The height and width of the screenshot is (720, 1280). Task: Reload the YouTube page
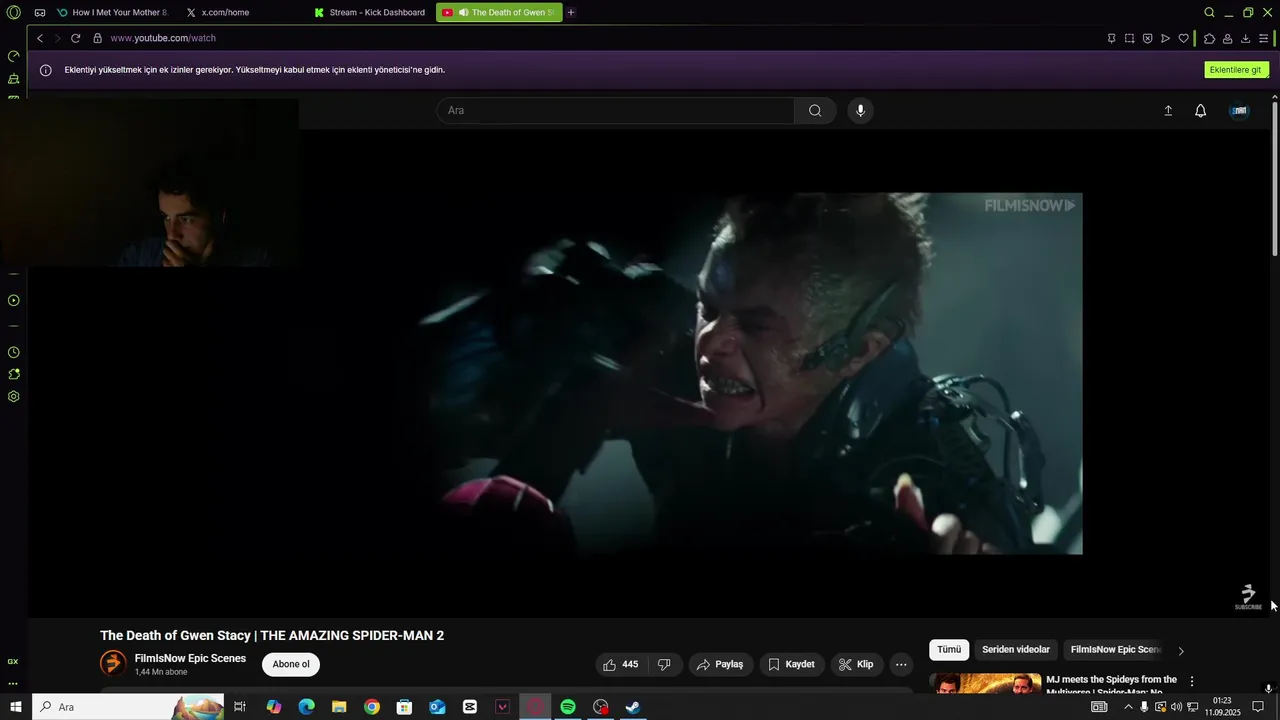point(75,38)
